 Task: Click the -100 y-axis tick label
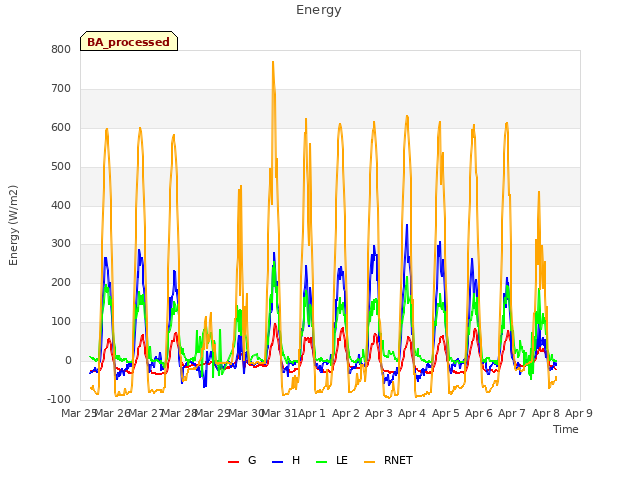[59, 399]
